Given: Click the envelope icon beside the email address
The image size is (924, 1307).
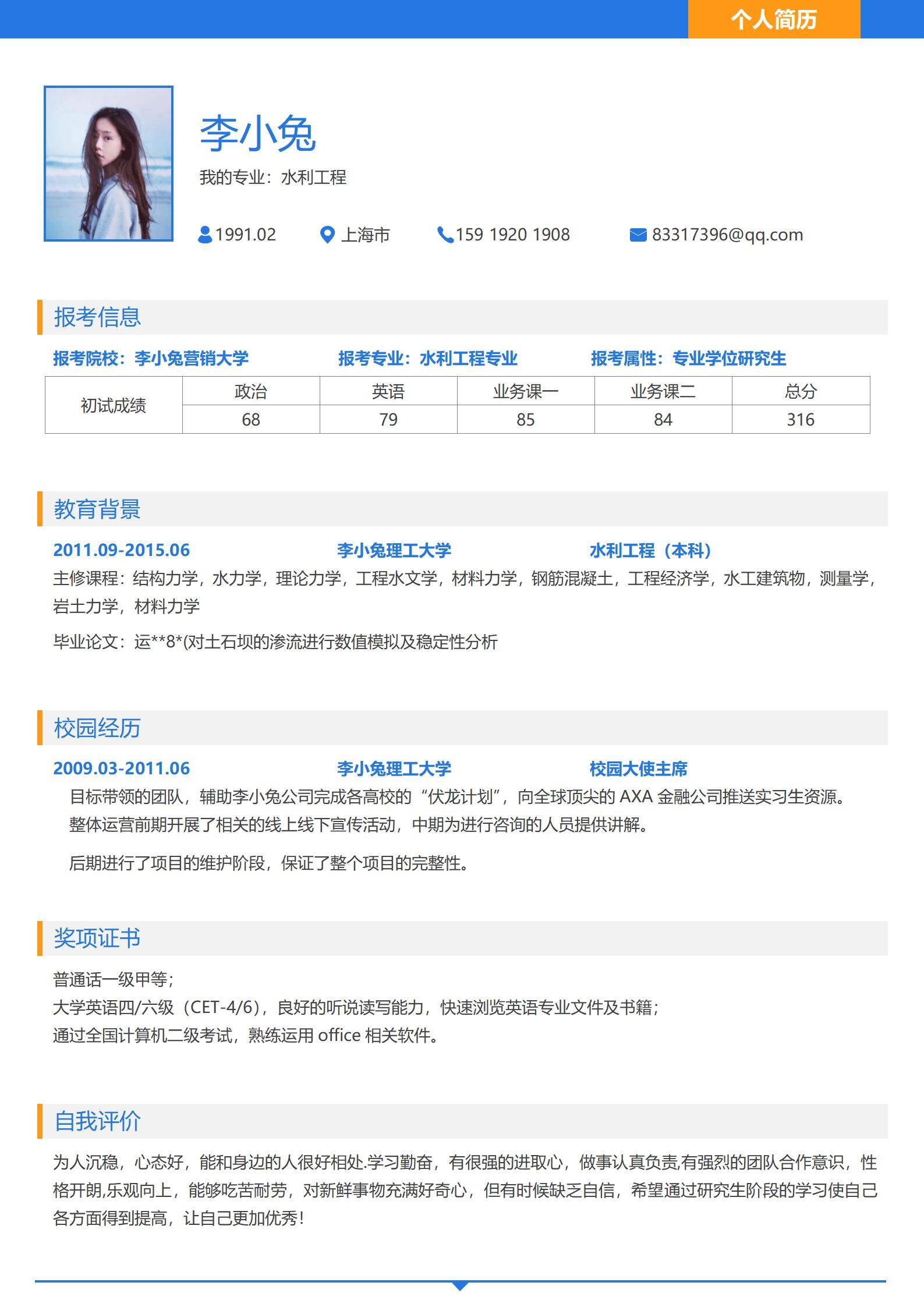Looking at the screenshot, I should point(638,235).
